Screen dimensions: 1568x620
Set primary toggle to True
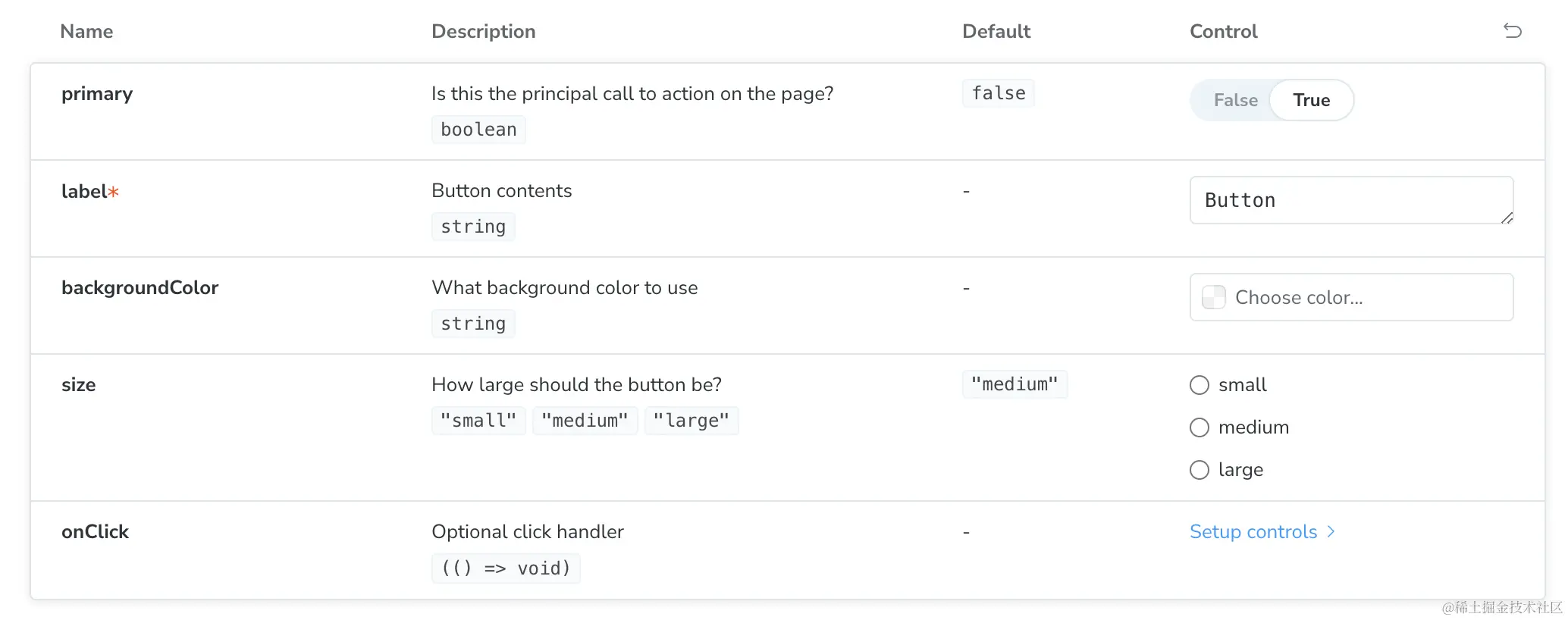tap(1311, 100)
